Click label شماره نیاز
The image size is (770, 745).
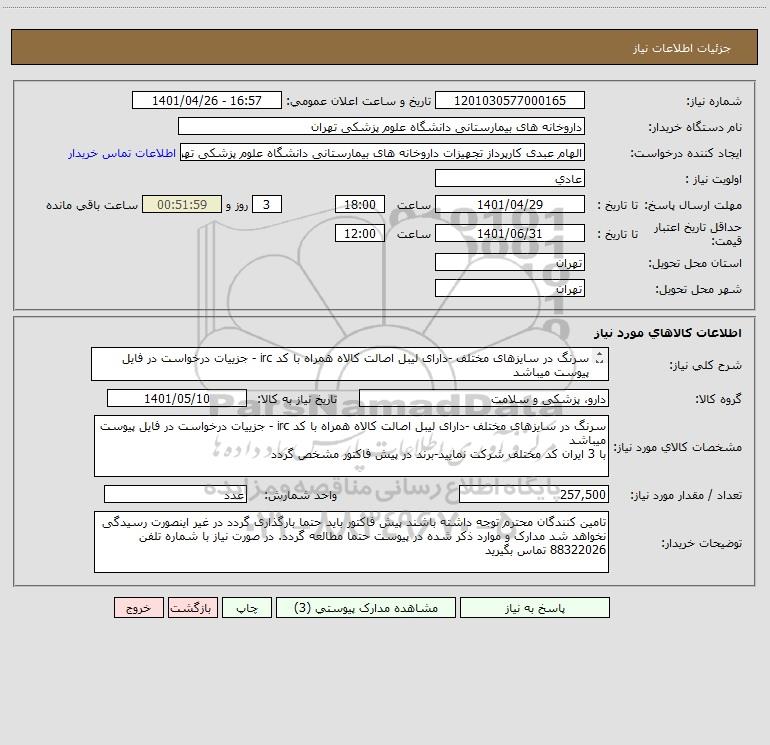tap(714, 101)
